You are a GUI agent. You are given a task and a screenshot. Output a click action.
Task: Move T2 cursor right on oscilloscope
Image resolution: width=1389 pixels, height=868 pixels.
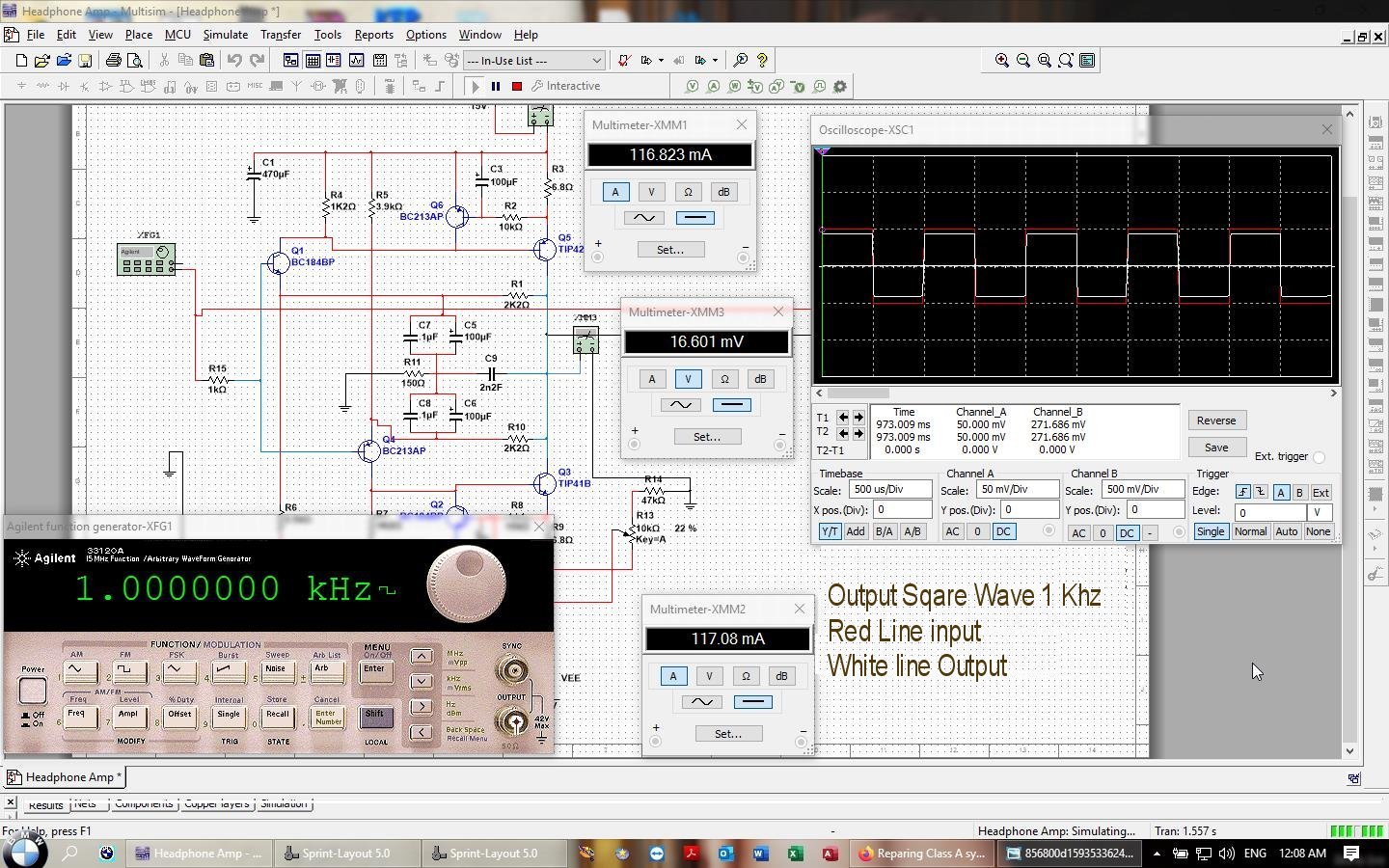(x=858, y=433)
